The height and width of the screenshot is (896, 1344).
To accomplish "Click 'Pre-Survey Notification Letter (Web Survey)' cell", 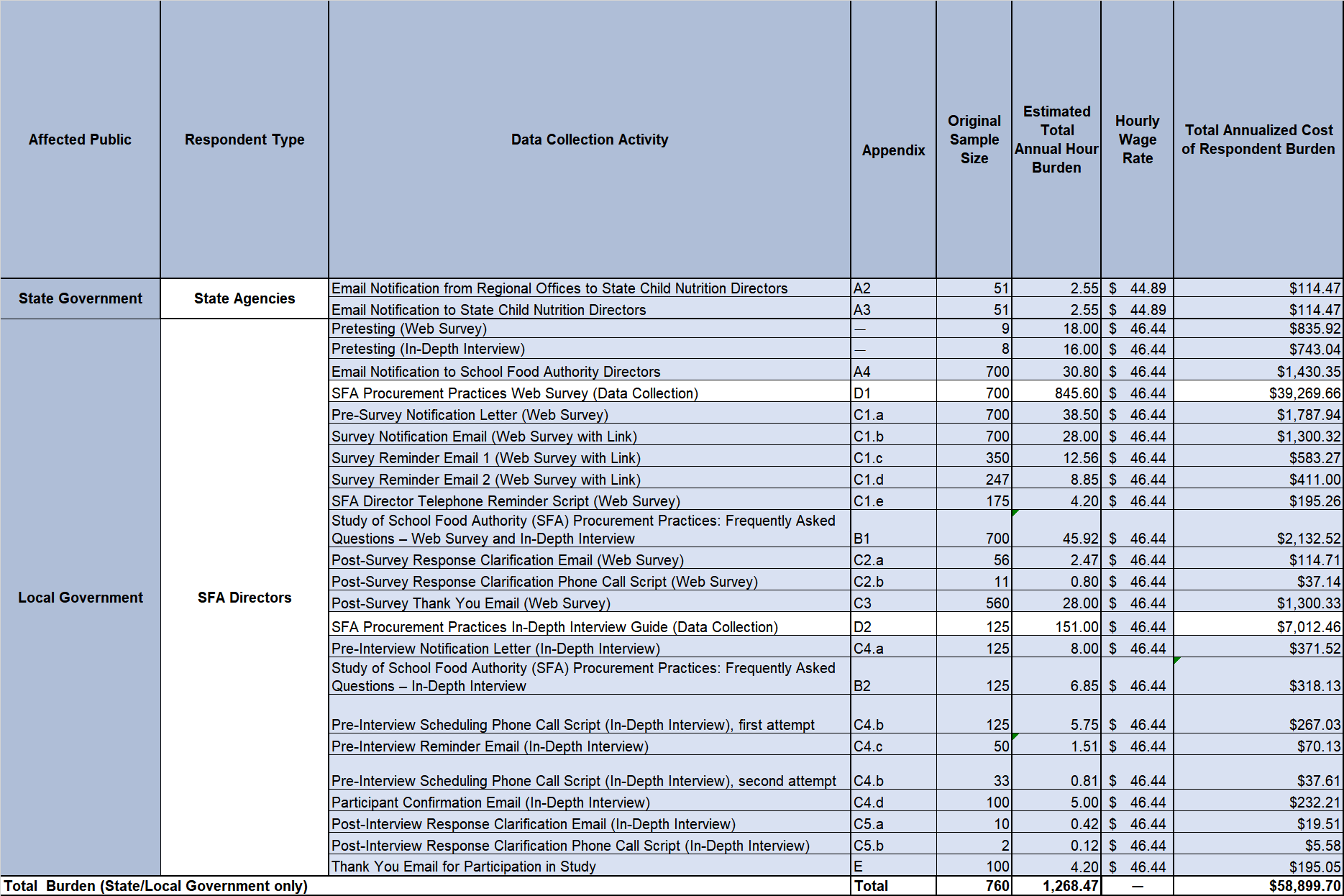I will (x=589, y=414).
